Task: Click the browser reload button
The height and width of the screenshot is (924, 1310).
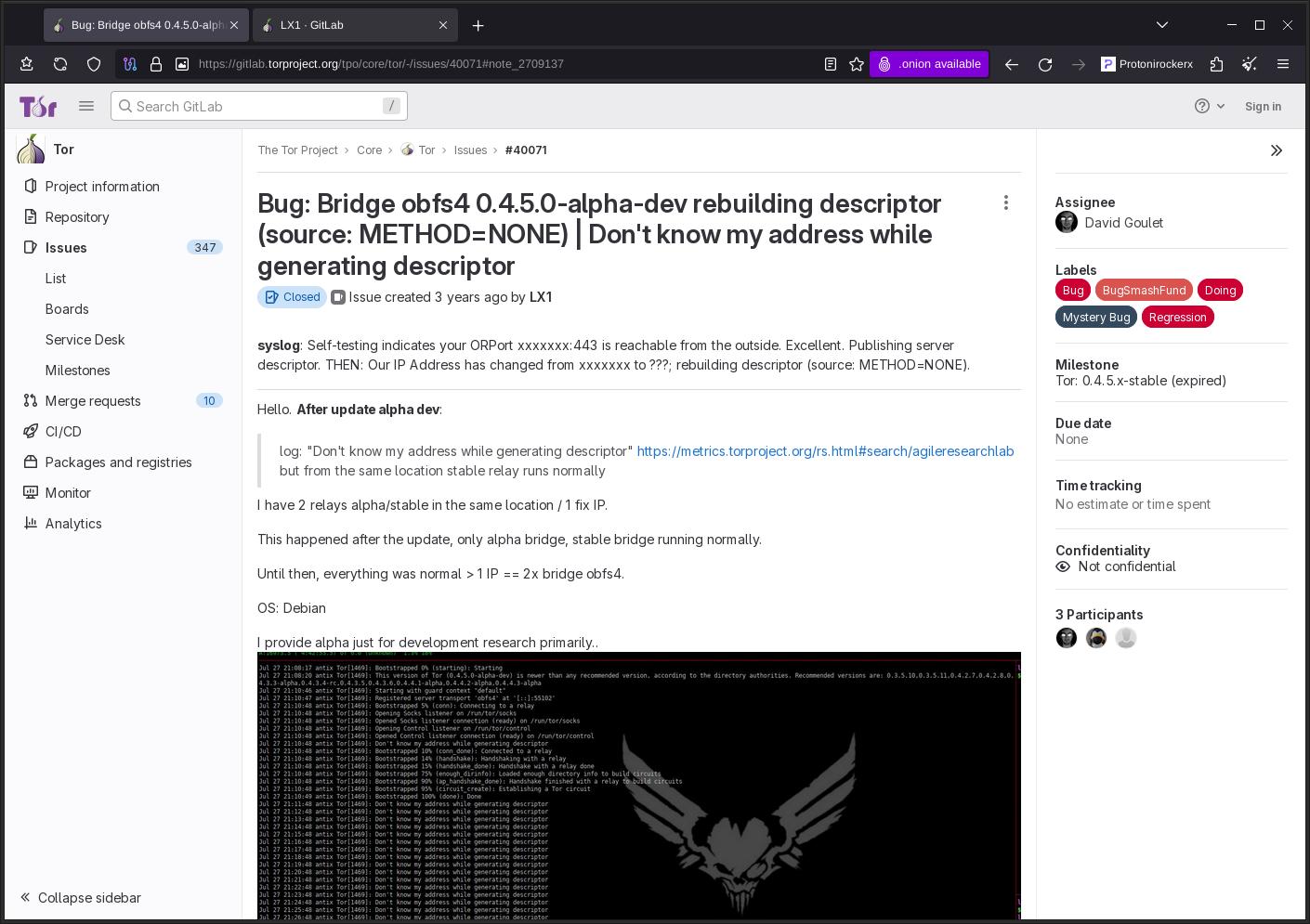Action: tap(1045, 64)
